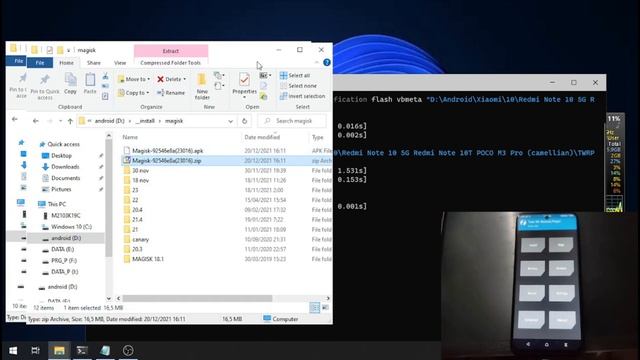Open Task View from the taskbar

36,351
